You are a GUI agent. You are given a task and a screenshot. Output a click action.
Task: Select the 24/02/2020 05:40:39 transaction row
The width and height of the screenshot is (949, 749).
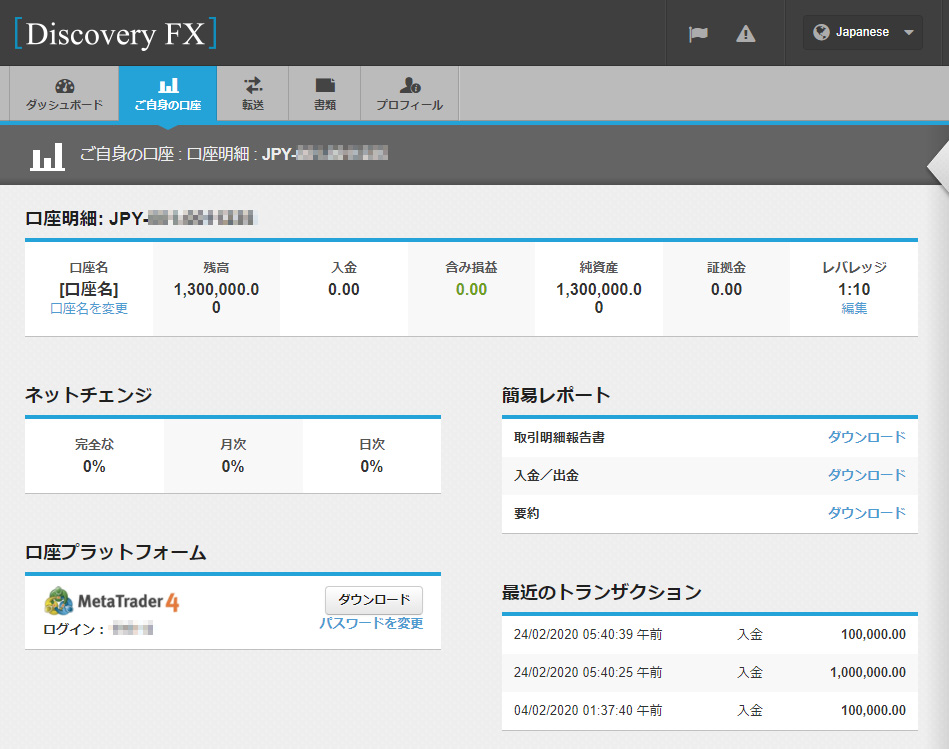coord(709,635)
